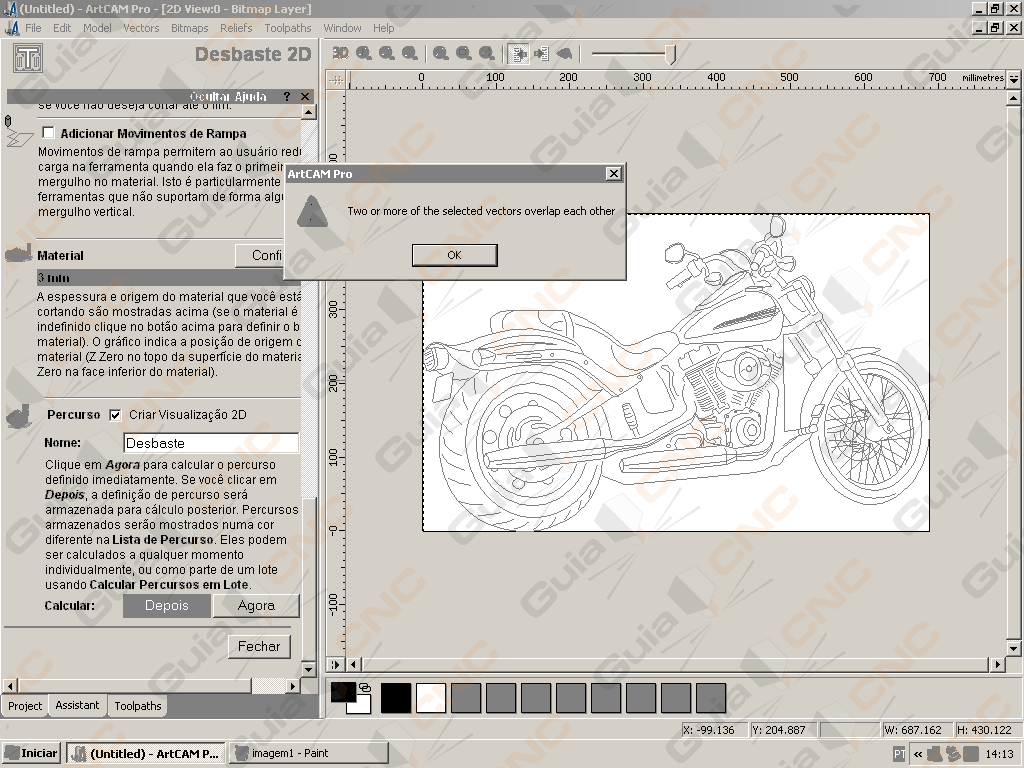Screen dimensions: 1024x768
Task: Click 2D view vertical scroll-down arrow
Action: [1014, 648]
